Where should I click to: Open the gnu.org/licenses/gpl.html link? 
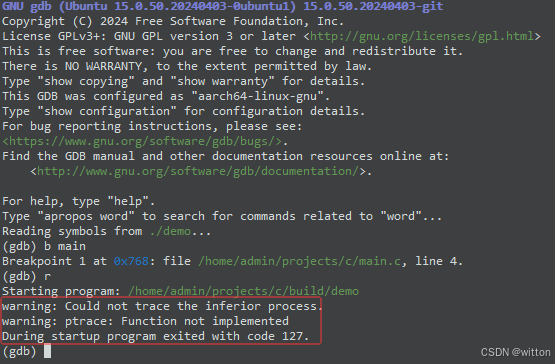point(421,36)
